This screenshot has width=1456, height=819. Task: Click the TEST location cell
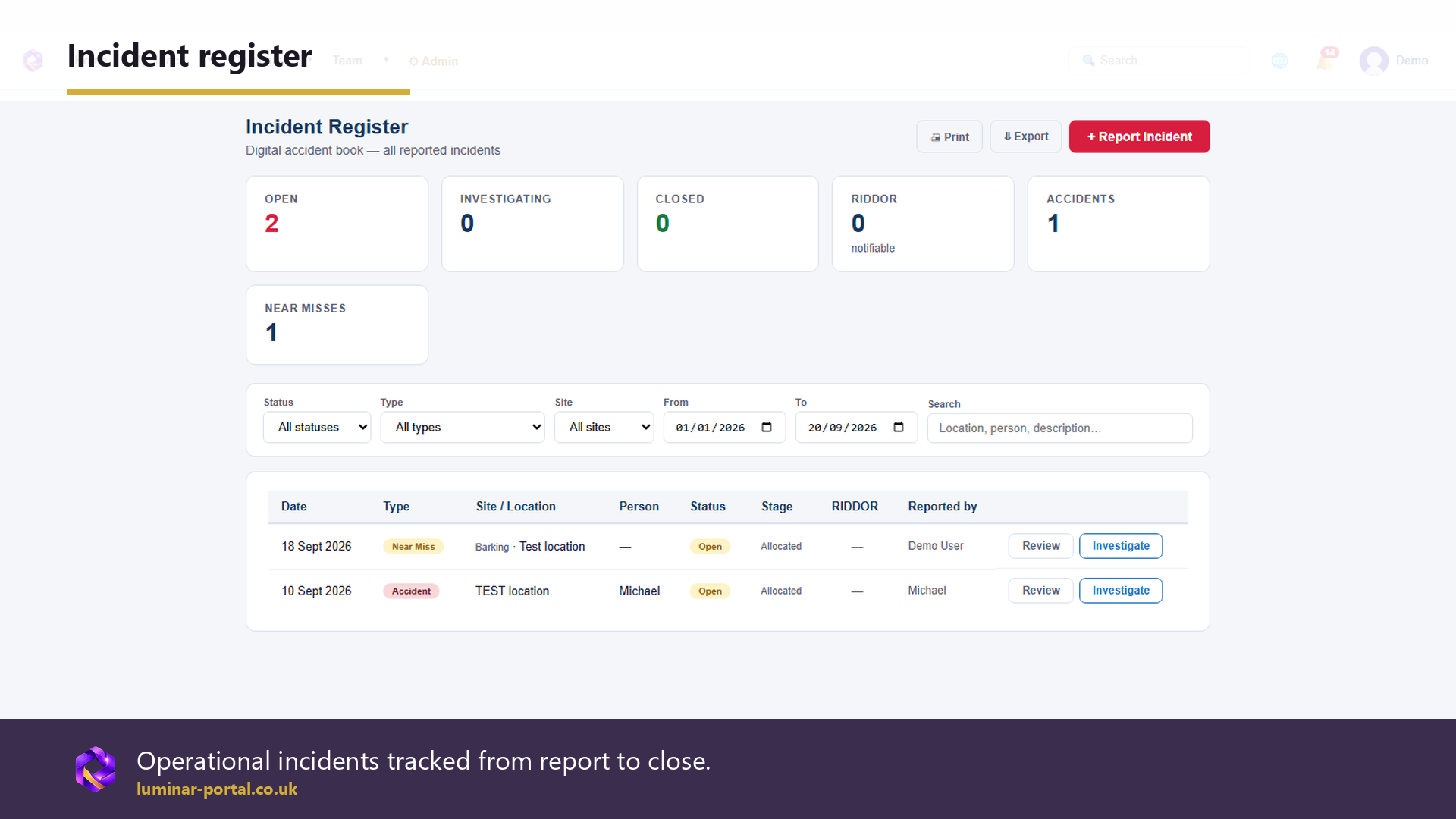click(512, 591)
